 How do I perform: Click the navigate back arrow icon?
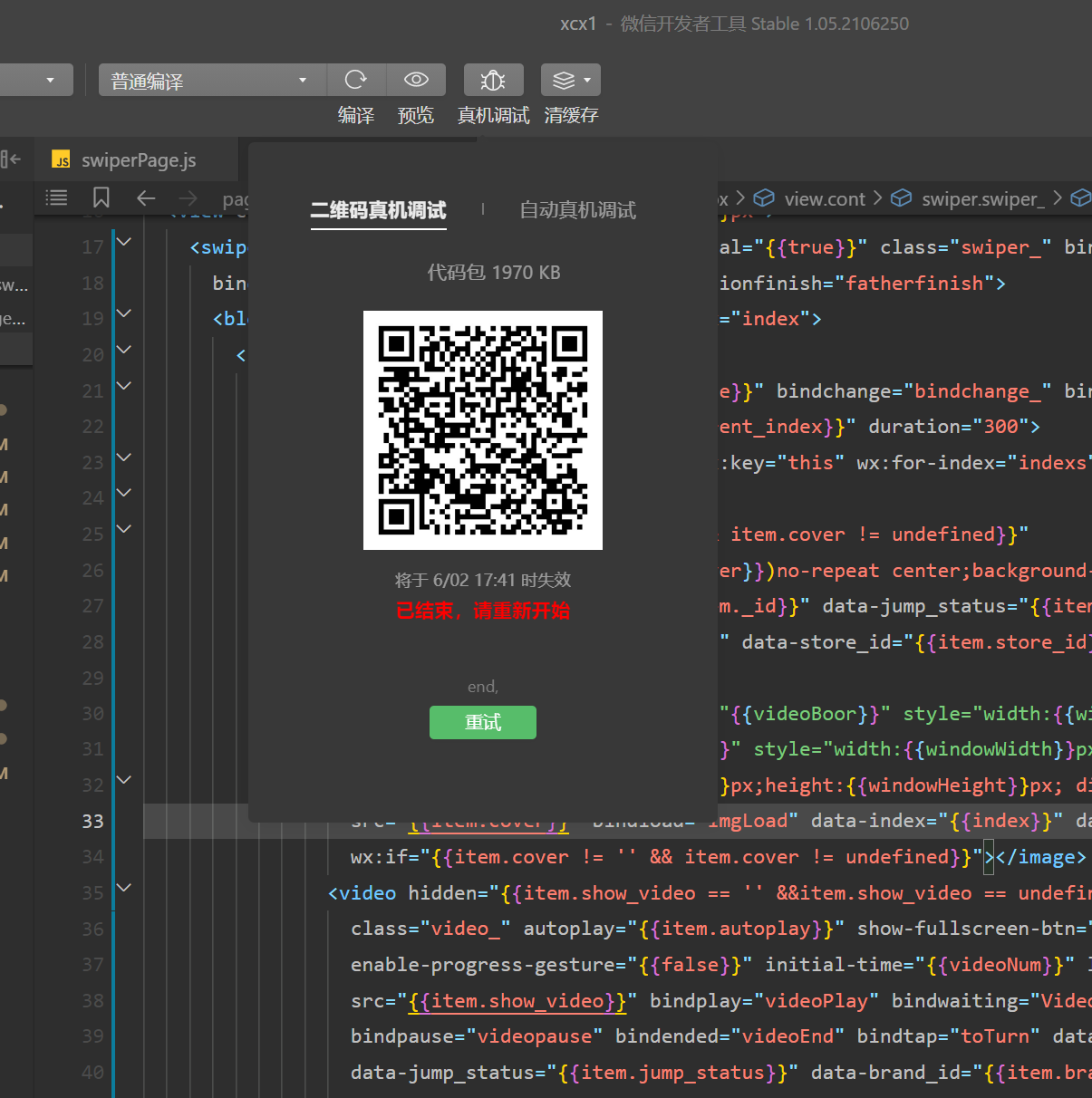click(146, 197)
